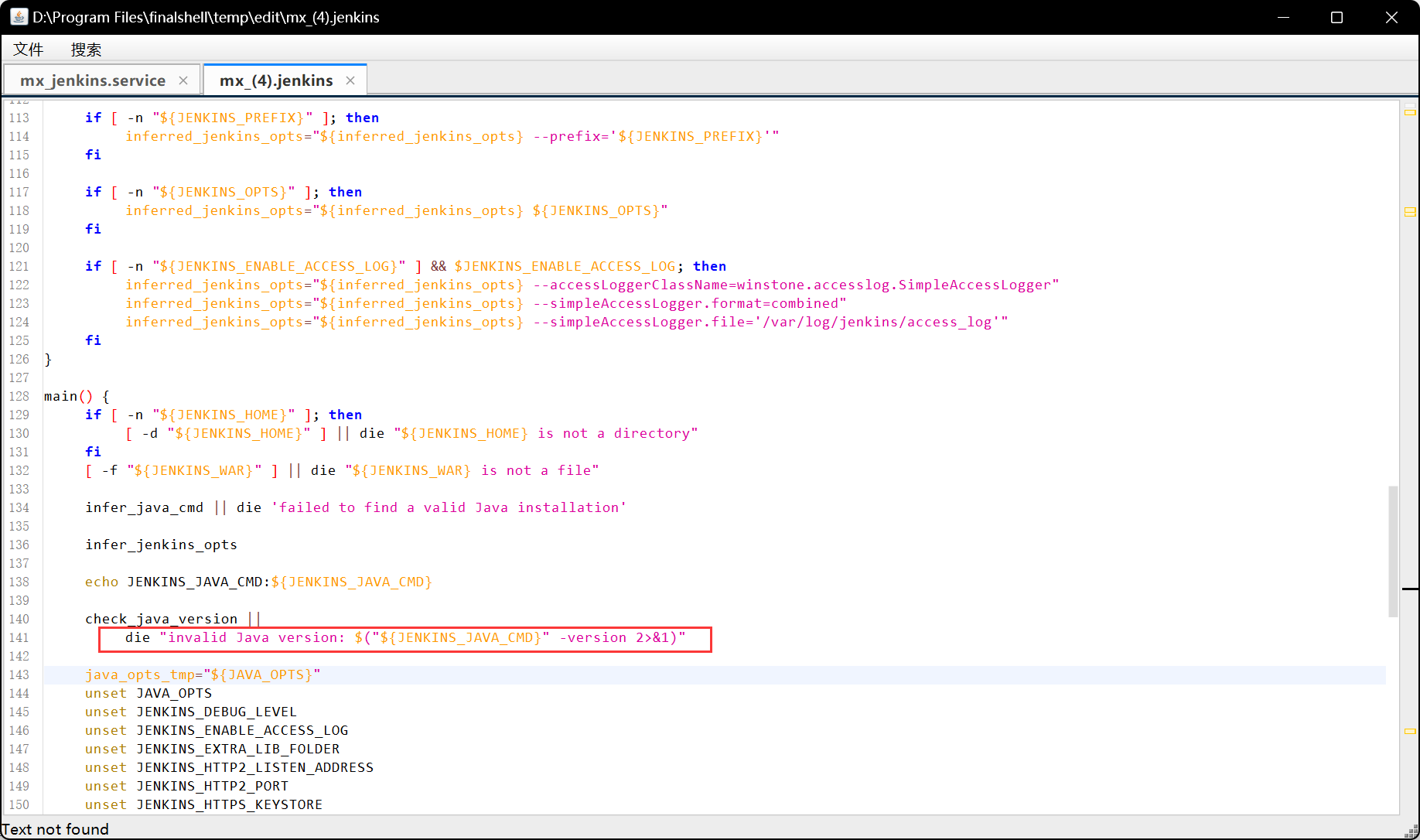Open the 文件 menu
This screenshot has width=1420, height=840.
pos(28,49)
